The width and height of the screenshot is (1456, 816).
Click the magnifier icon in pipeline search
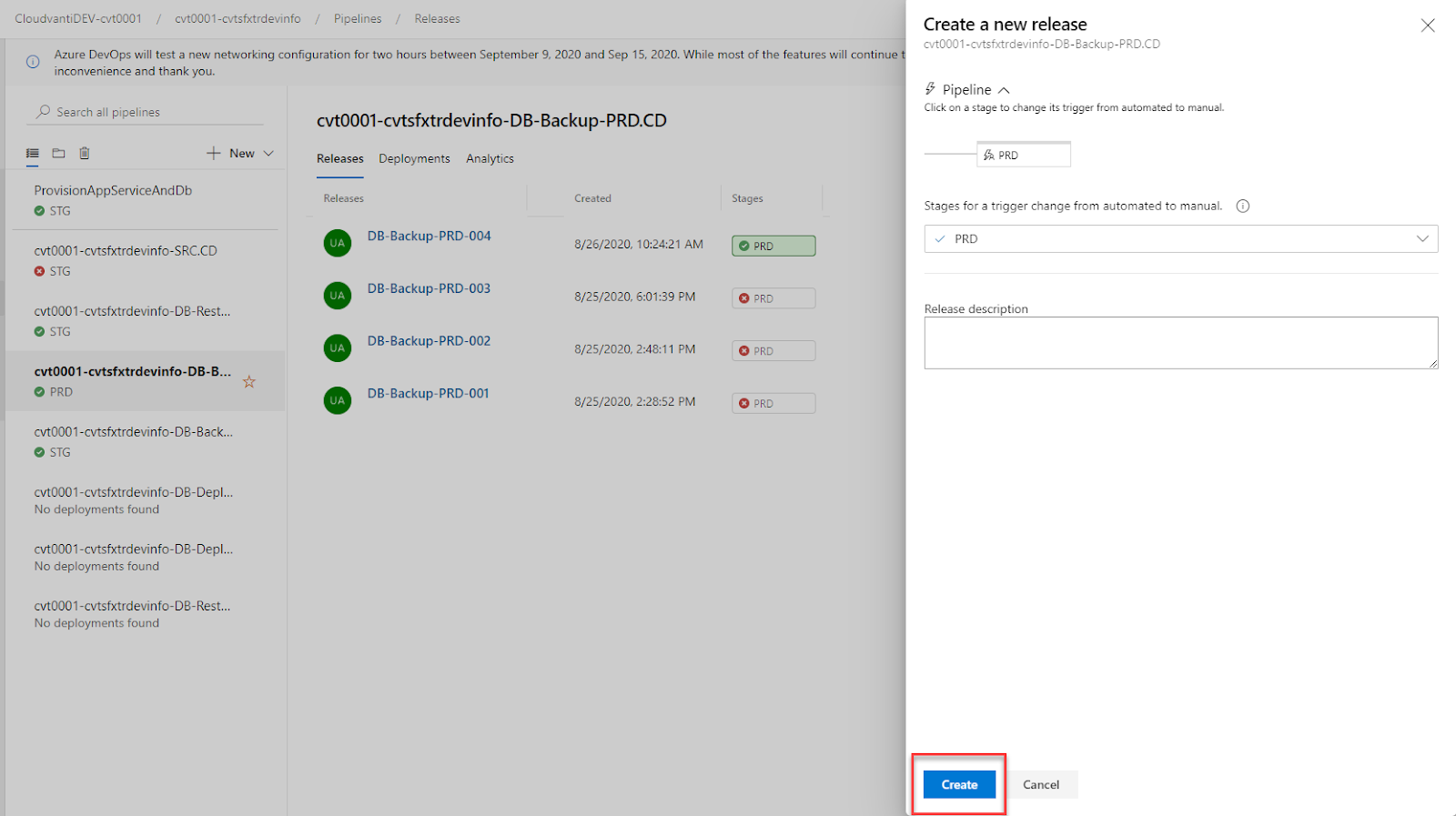point(43,112)
